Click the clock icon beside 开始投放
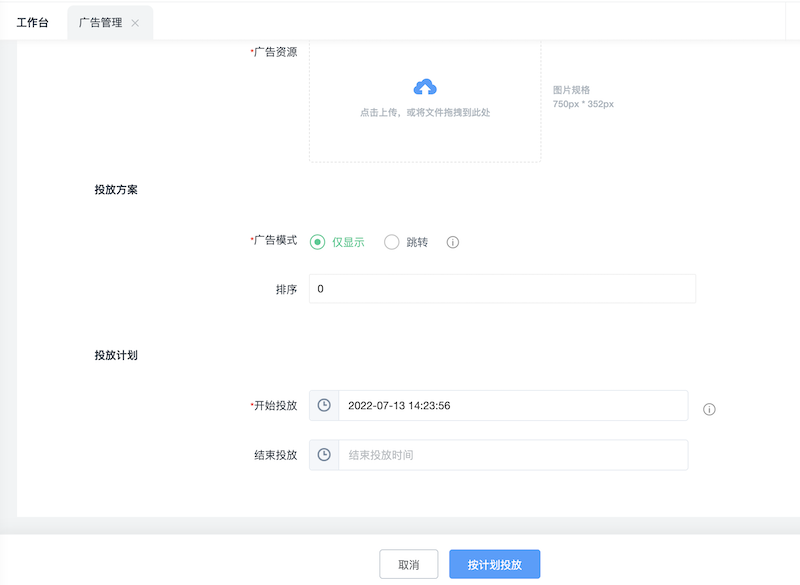 tap(323, 405)
